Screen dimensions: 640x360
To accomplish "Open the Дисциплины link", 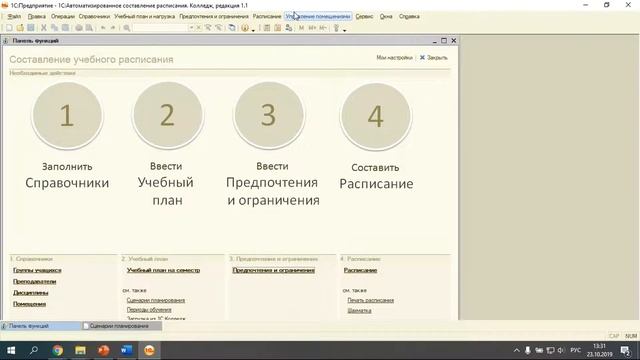I will (31, 293).
